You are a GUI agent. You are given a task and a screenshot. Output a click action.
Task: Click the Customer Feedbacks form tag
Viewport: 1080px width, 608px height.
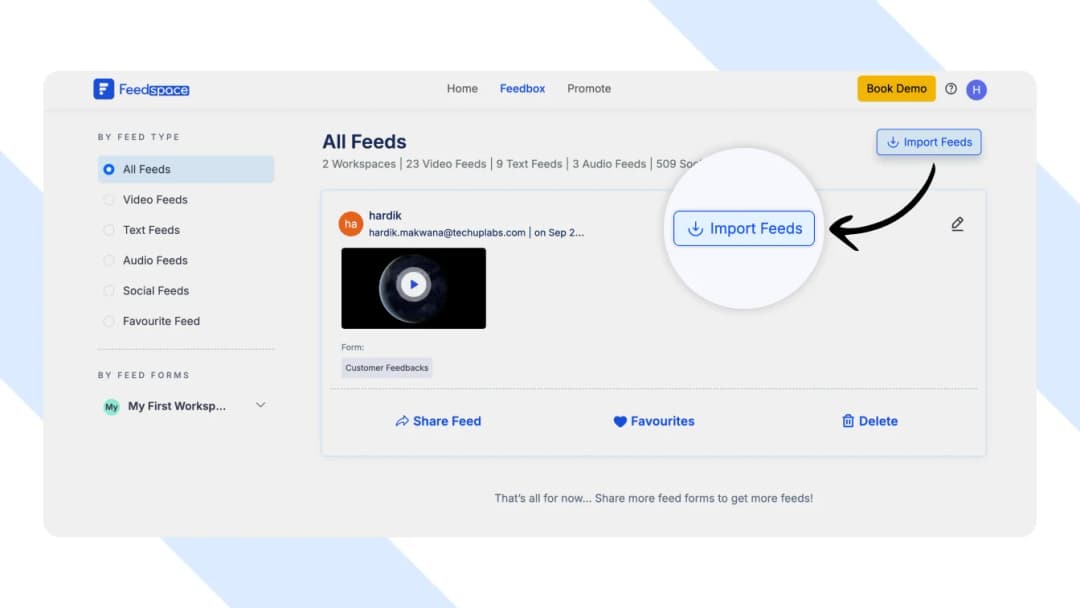click(x=386, y=367)
